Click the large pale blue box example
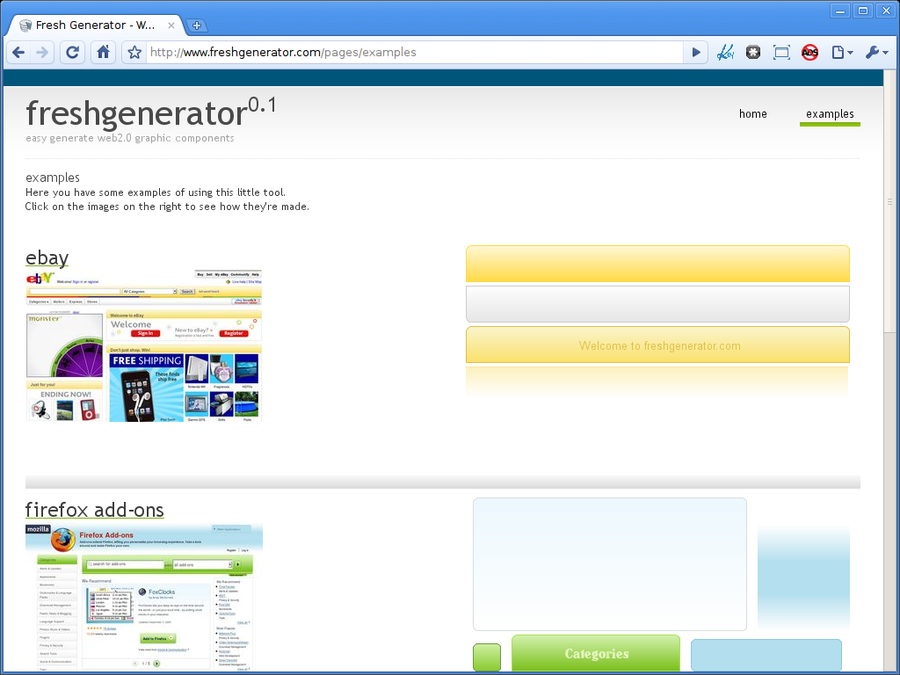 coord(610,564)
